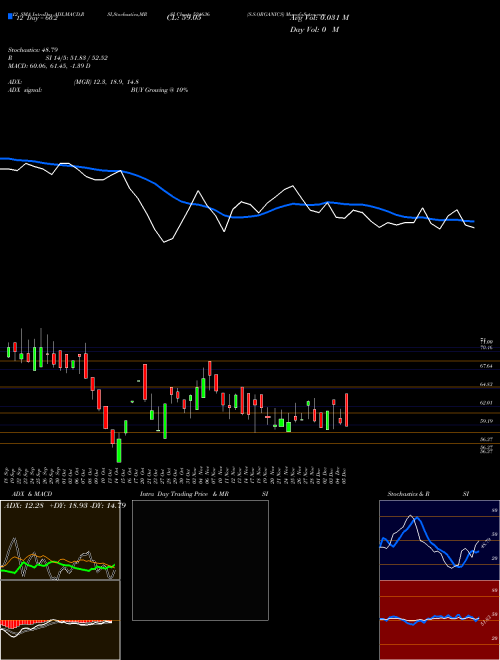Click the 70.16 price axis label
Viewport: 500px width, 660px height.
pyautogui.click(x=486, y=348)
